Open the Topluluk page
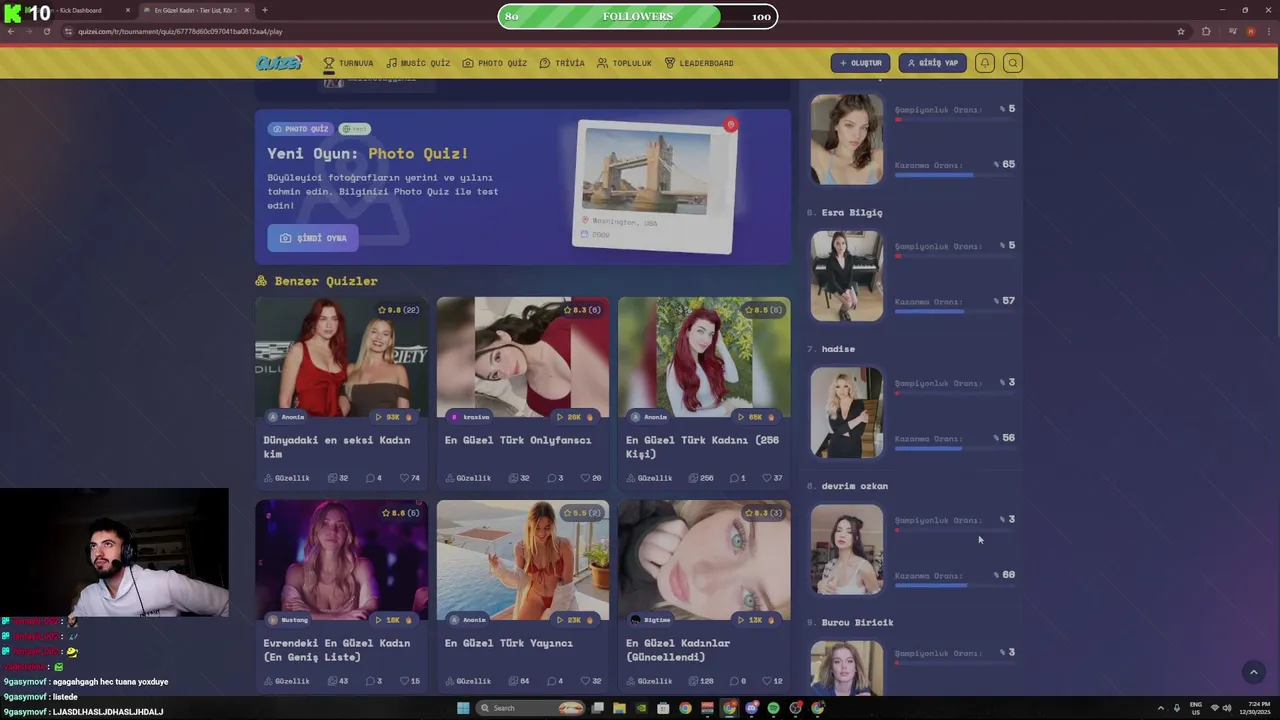1280x720 pixels. tap(624, 63)
